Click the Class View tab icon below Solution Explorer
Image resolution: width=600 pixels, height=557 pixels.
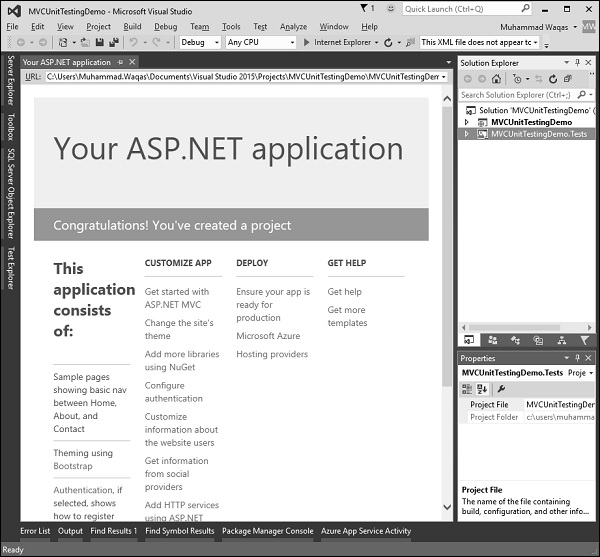[516, 340]
